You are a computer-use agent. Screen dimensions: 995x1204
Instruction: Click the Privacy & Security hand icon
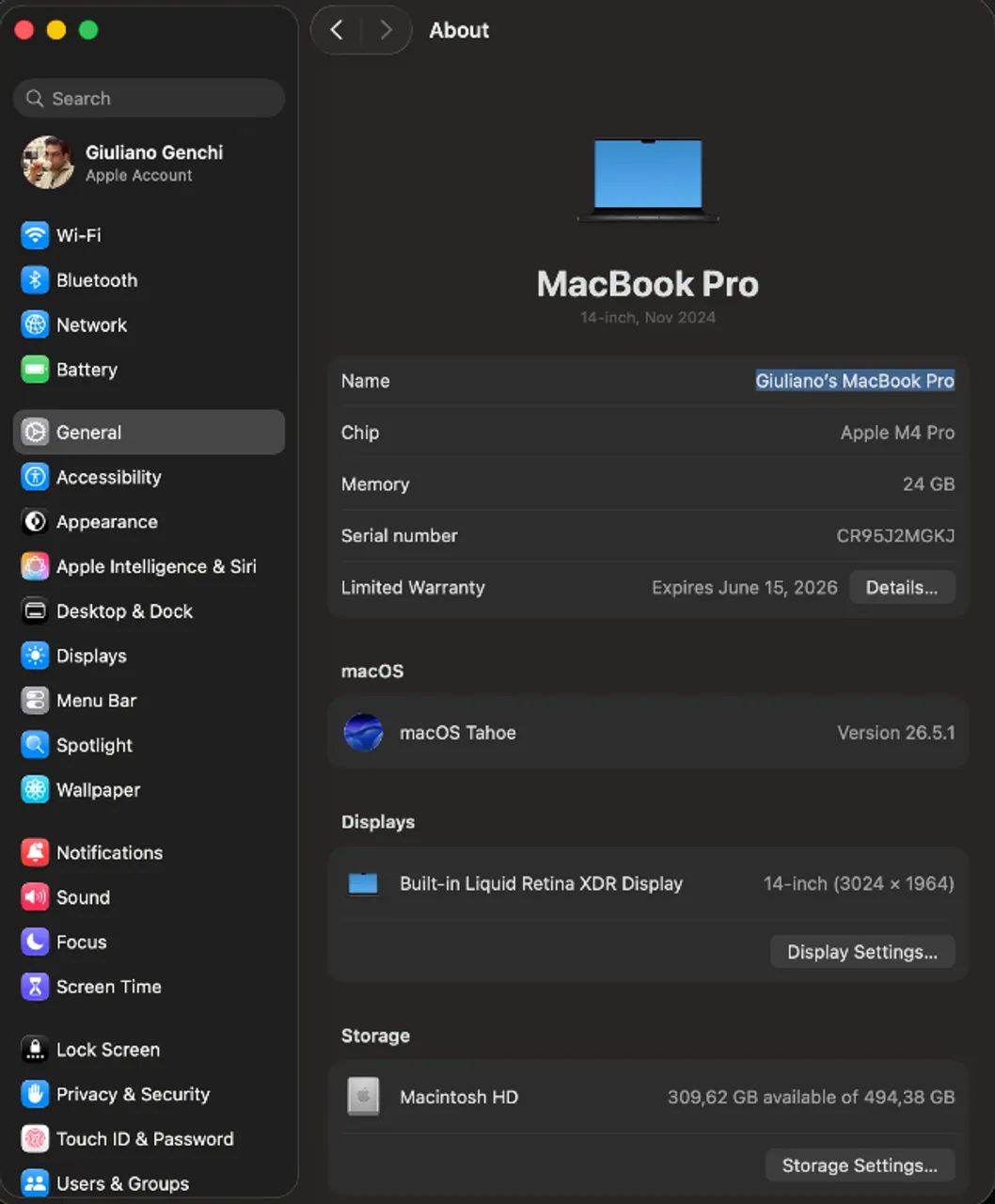click(35, 1094)
